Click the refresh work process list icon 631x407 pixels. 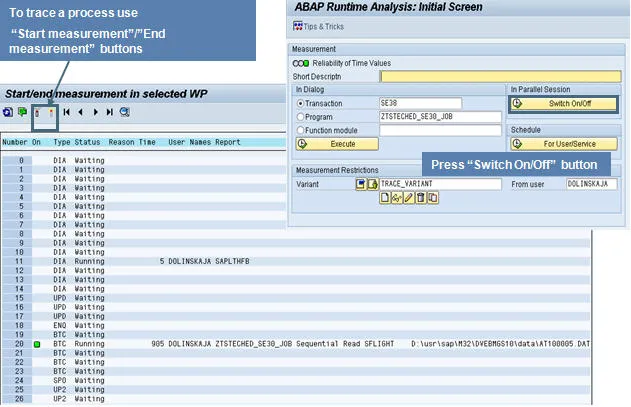[7, 112]
